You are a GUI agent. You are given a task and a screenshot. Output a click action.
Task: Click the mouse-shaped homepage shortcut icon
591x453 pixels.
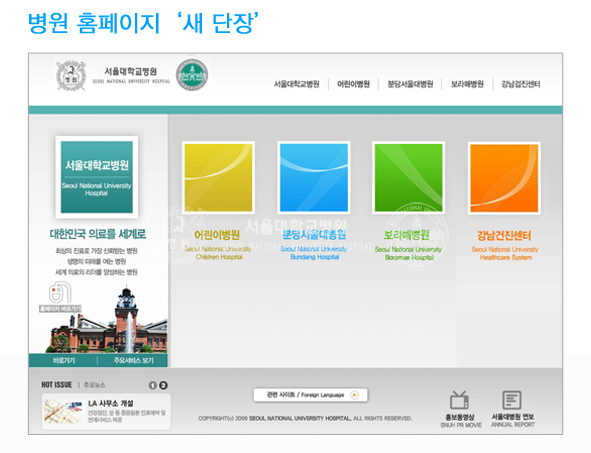tap(60, 293)
